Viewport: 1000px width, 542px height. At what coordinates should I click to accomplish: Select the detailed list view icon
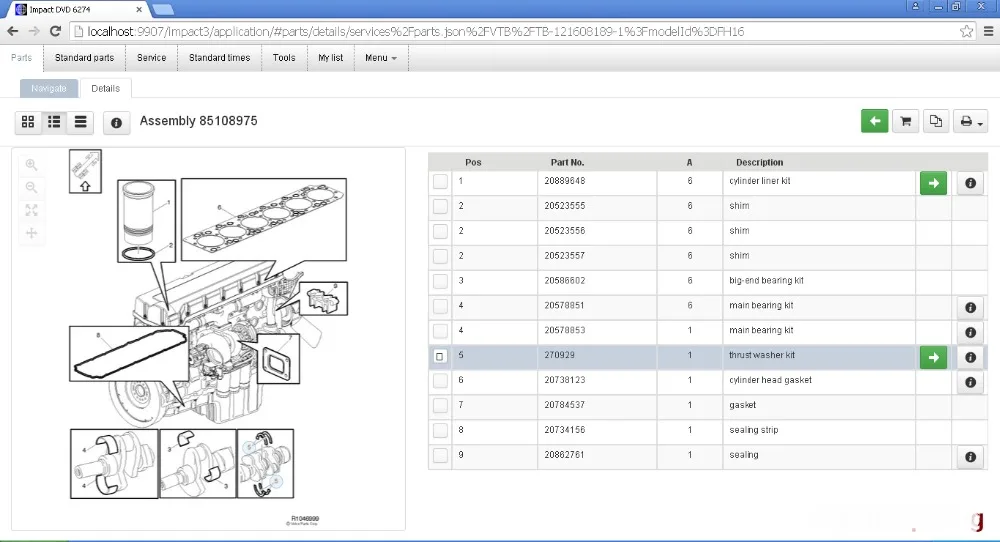54,122
